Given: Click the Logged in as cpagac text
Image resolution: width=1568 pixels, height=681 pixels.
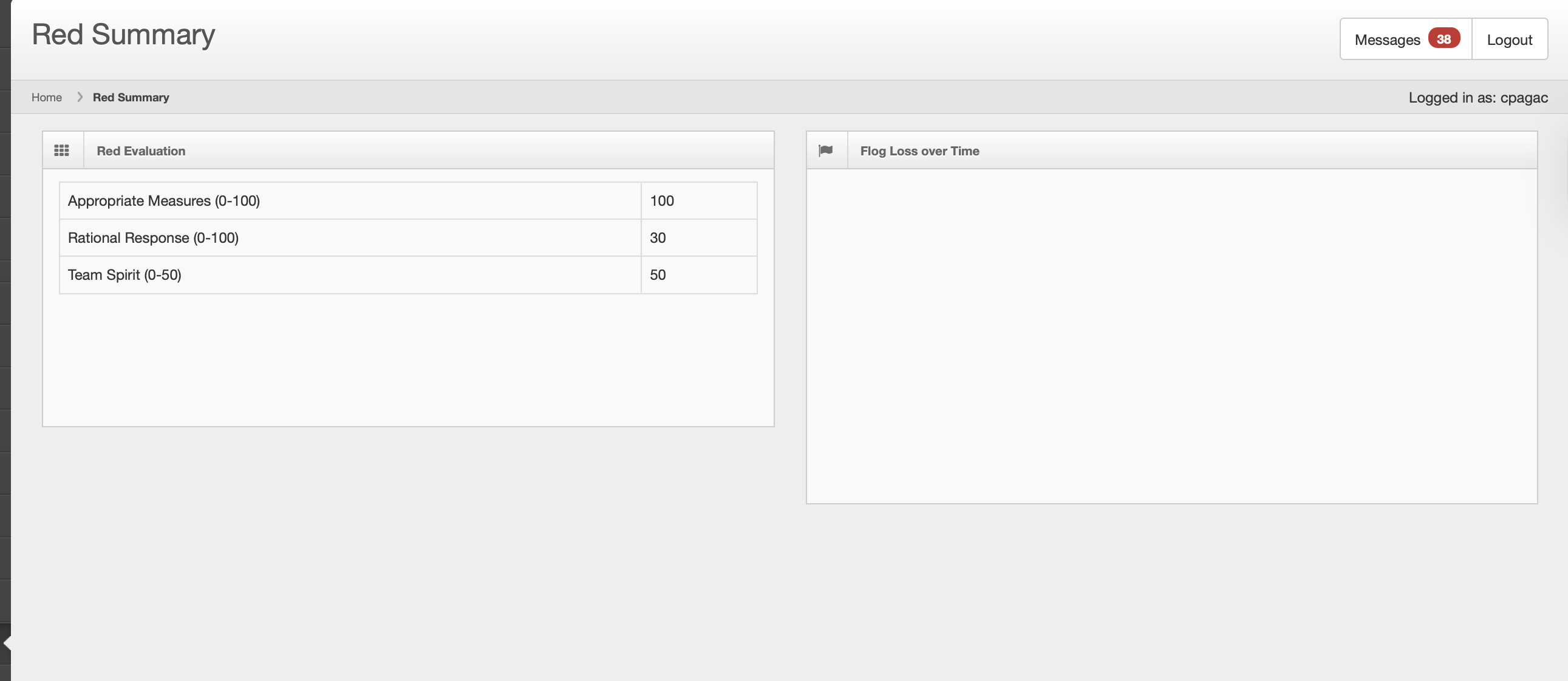Looking at the screenshot, I should [1478, 97].
